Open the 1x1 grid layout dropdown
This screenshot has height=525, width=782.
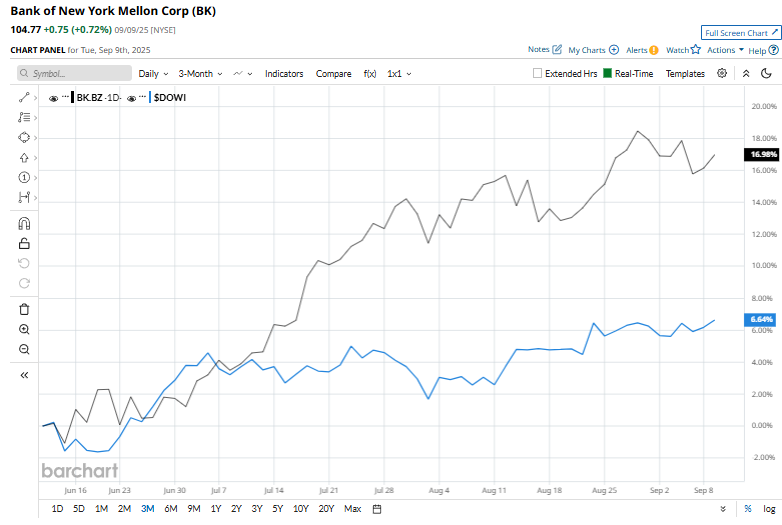pos(399,73)
